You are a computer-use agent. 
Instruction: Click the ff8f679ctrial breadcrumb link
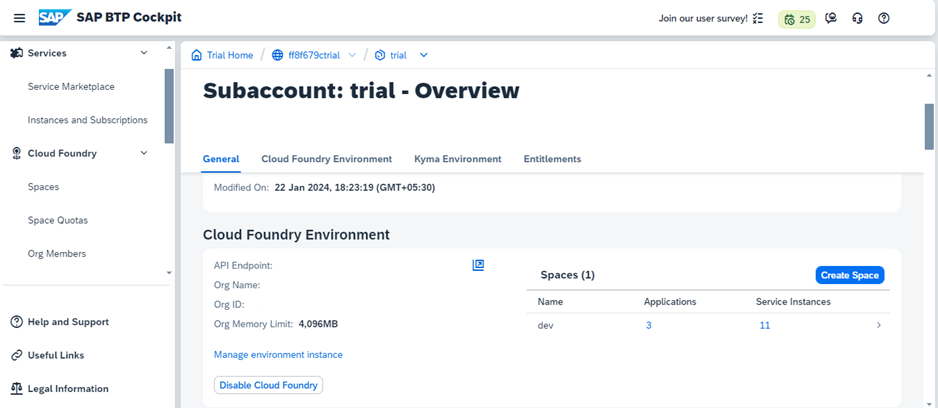pos(314,55)
